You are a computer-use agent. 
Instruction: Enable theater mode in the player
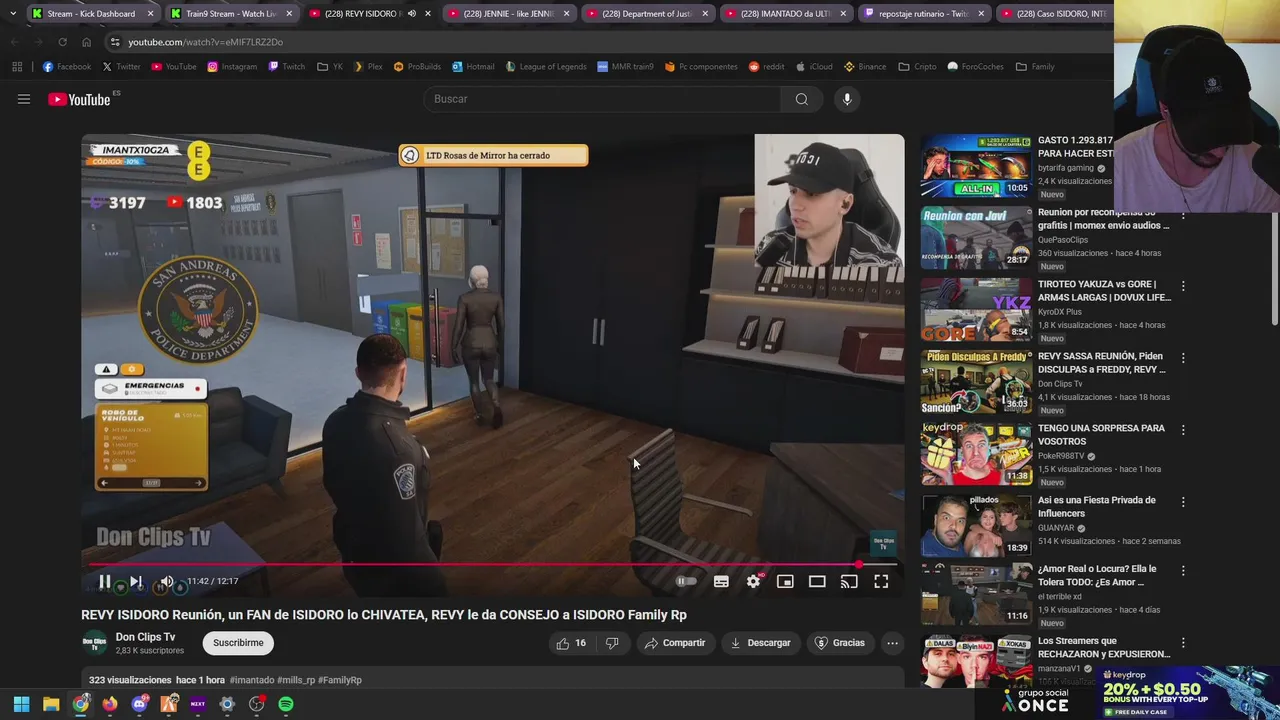(x=817, y=581)
